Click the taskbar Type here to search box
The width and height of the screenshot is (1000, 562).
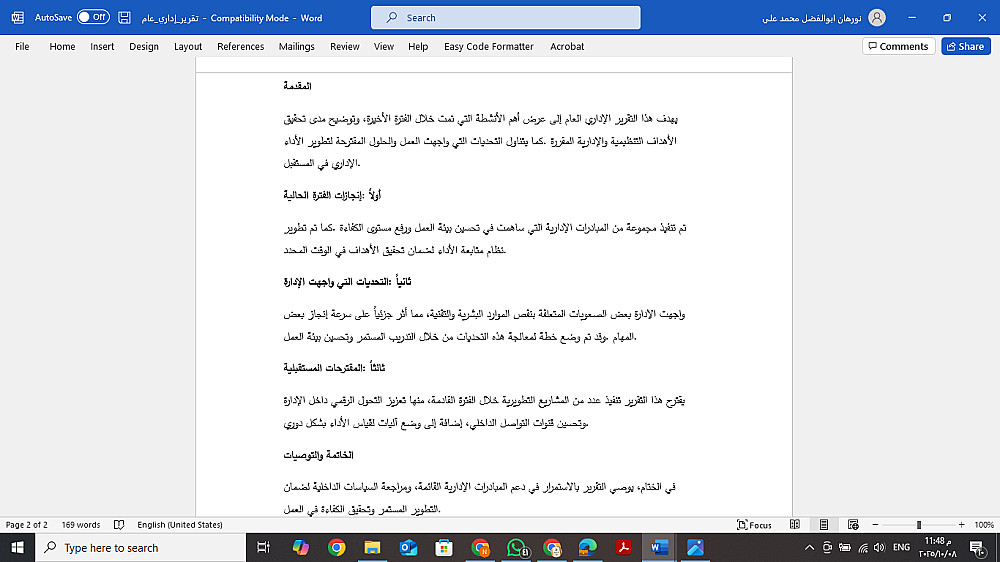(140, 547)
